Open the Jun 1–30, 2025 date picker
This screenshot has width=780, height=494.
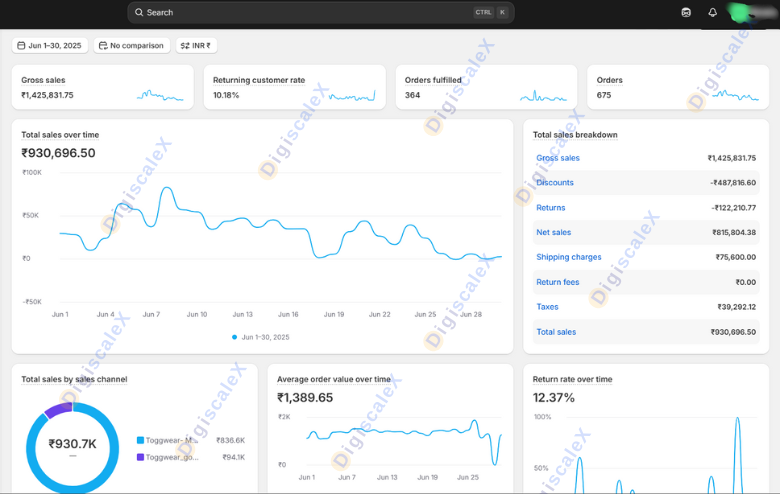[50, 45]
